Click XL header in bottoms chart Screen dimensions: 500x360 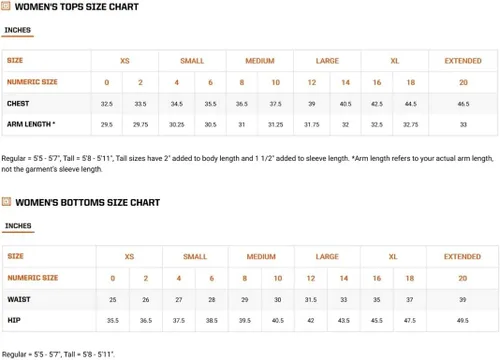[393, 257]
